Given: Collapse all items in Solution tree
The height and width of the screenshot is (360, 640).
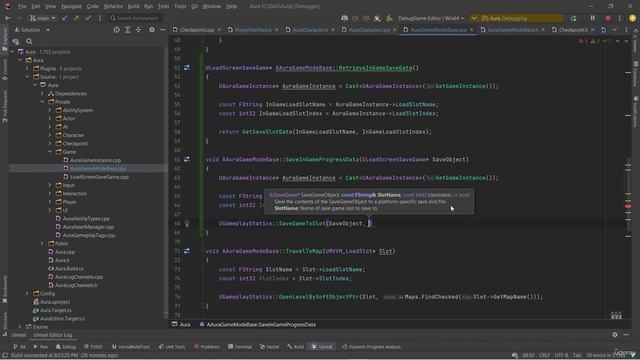Looking at the screenshot, I should click(138, 30).
